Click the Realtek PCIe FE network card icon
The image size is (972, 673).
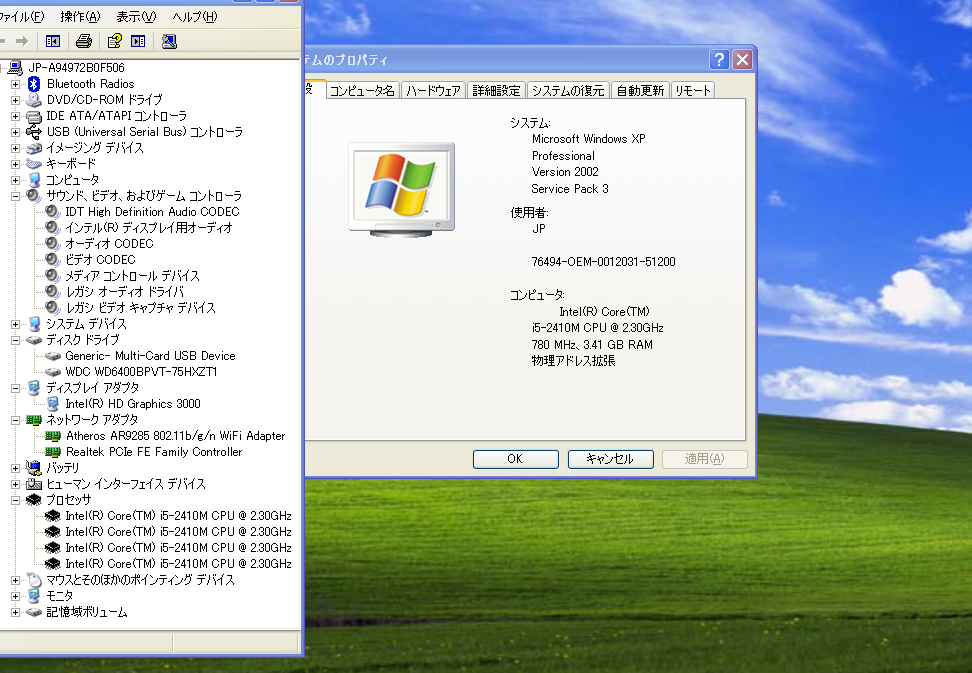point(53,452)
